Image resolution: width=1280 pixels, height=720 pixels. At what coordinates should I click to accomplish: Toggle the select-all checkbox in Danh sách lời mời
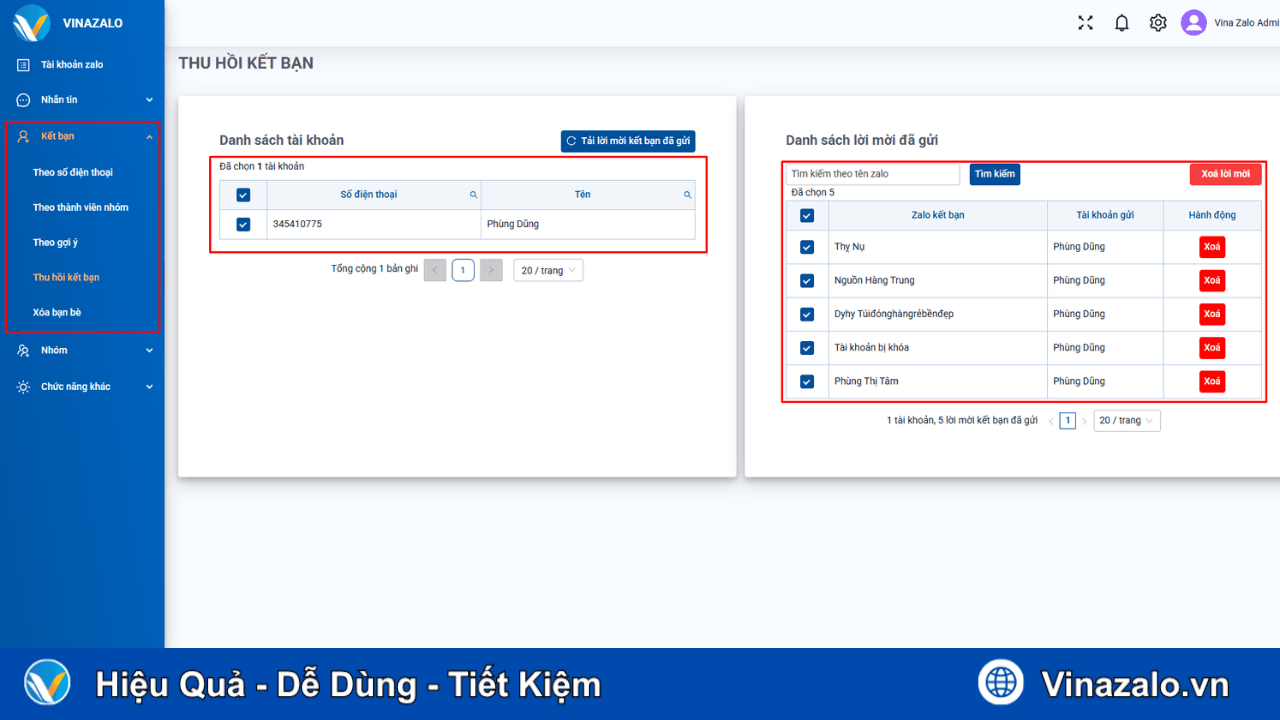pyautogui.click(x=807, y=214)
